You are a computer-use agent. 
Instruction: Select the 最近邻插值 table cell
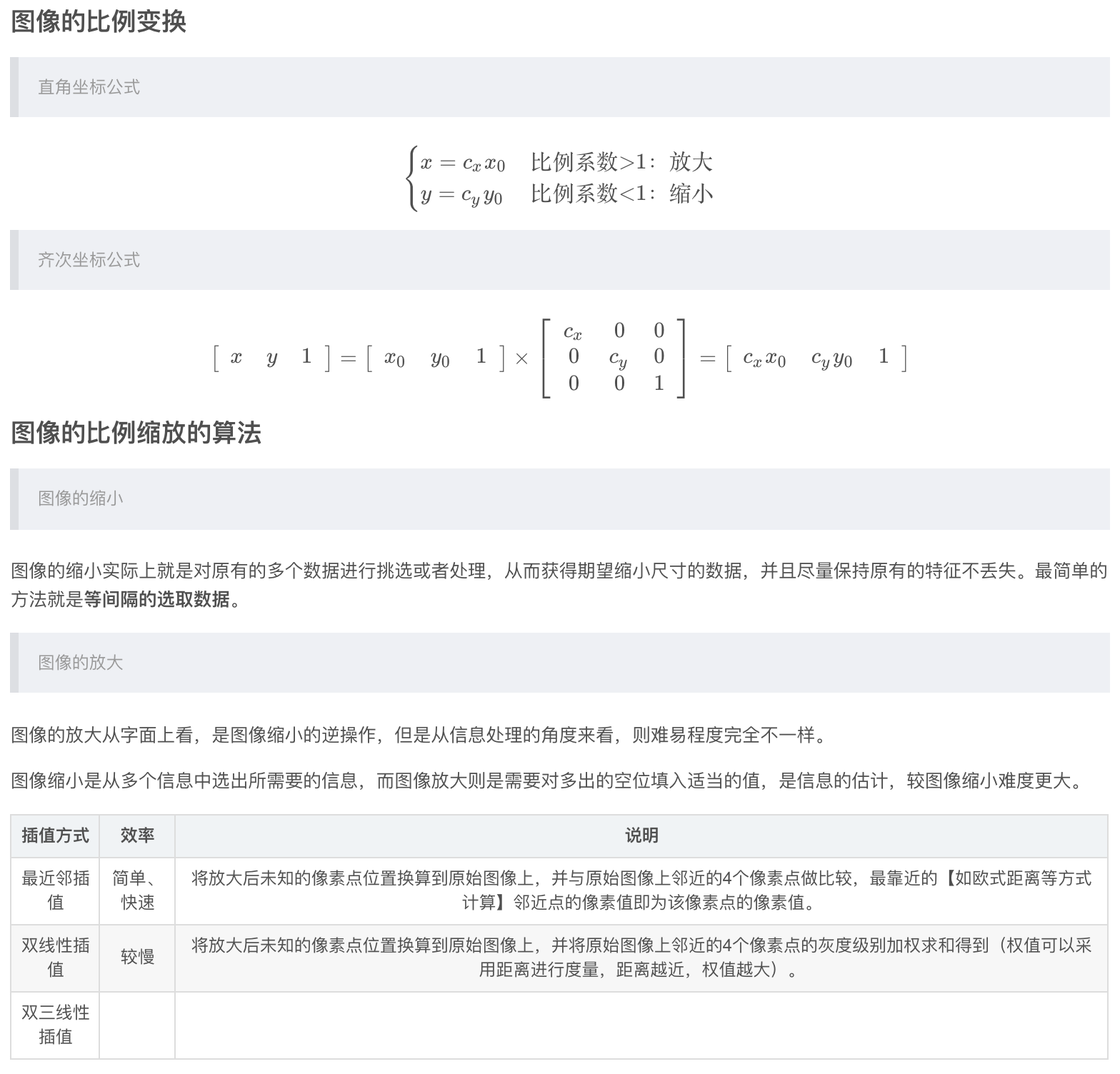coord(56,890)
